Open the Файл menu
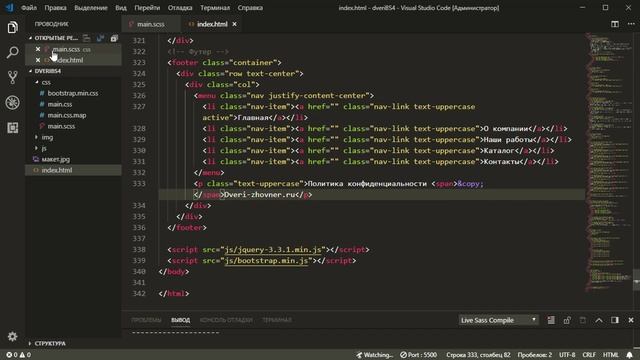 pos(29,8)
